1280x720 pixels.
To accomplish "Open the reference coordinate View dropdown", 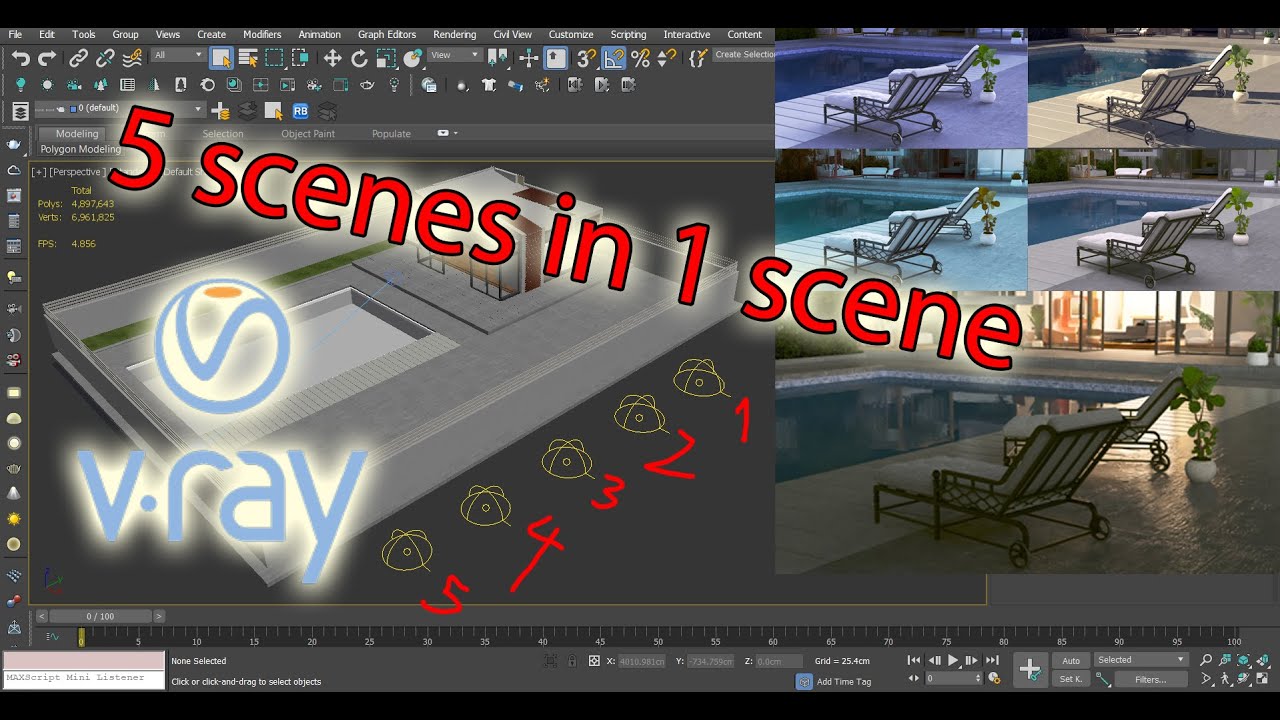I will (x=455, y=55).
